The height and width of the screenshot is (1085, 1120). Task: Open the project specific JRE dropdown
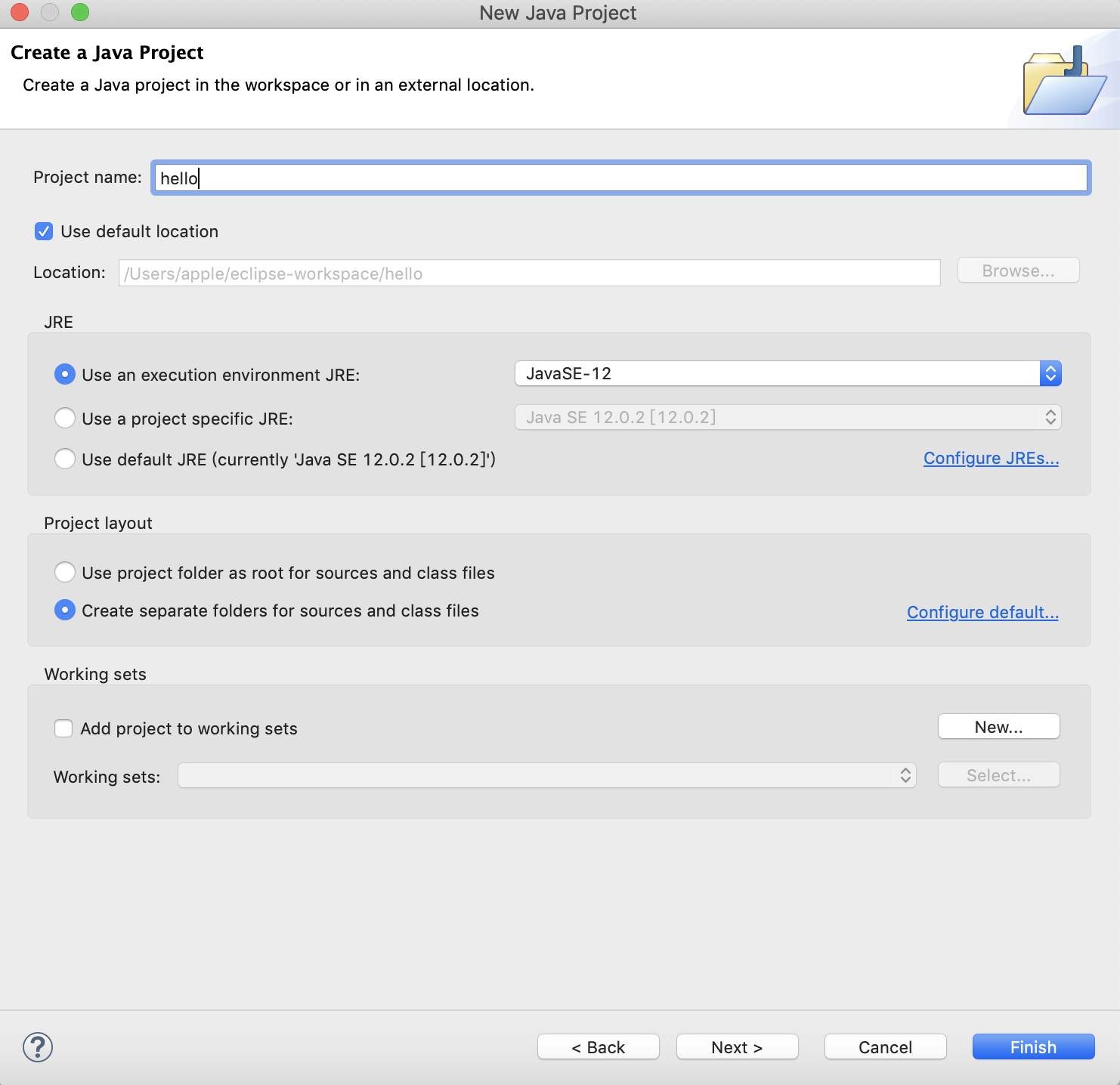(787, 417)
